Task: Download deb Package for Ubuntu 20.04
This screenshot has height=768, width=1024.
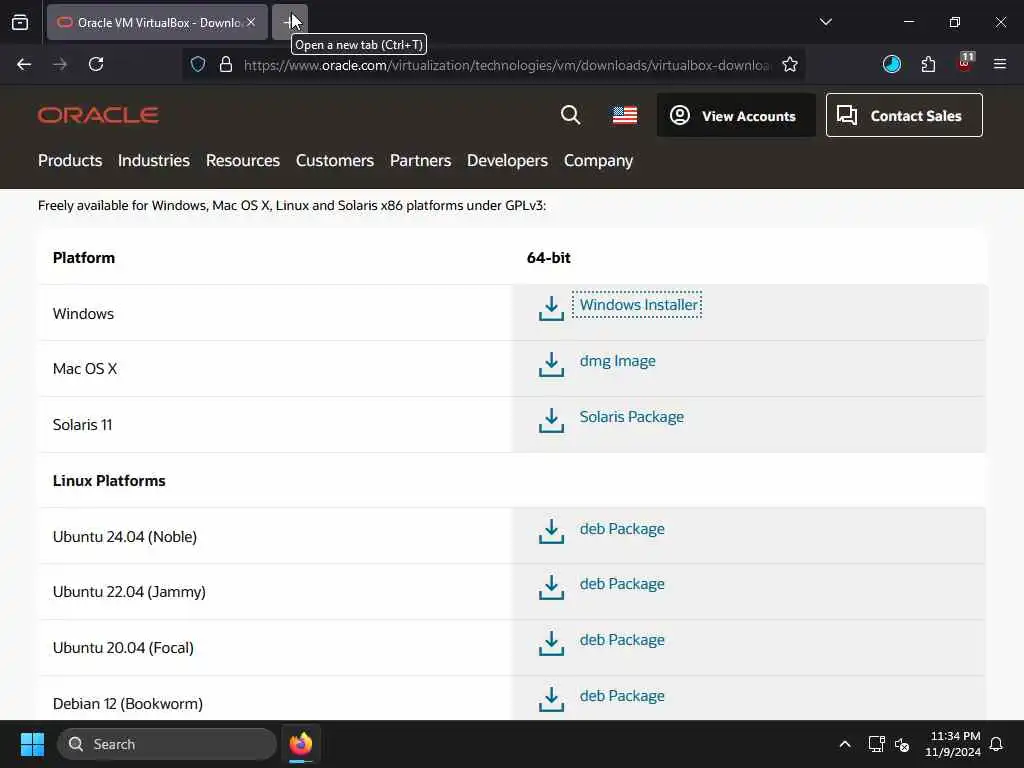Action: point(622,640)
